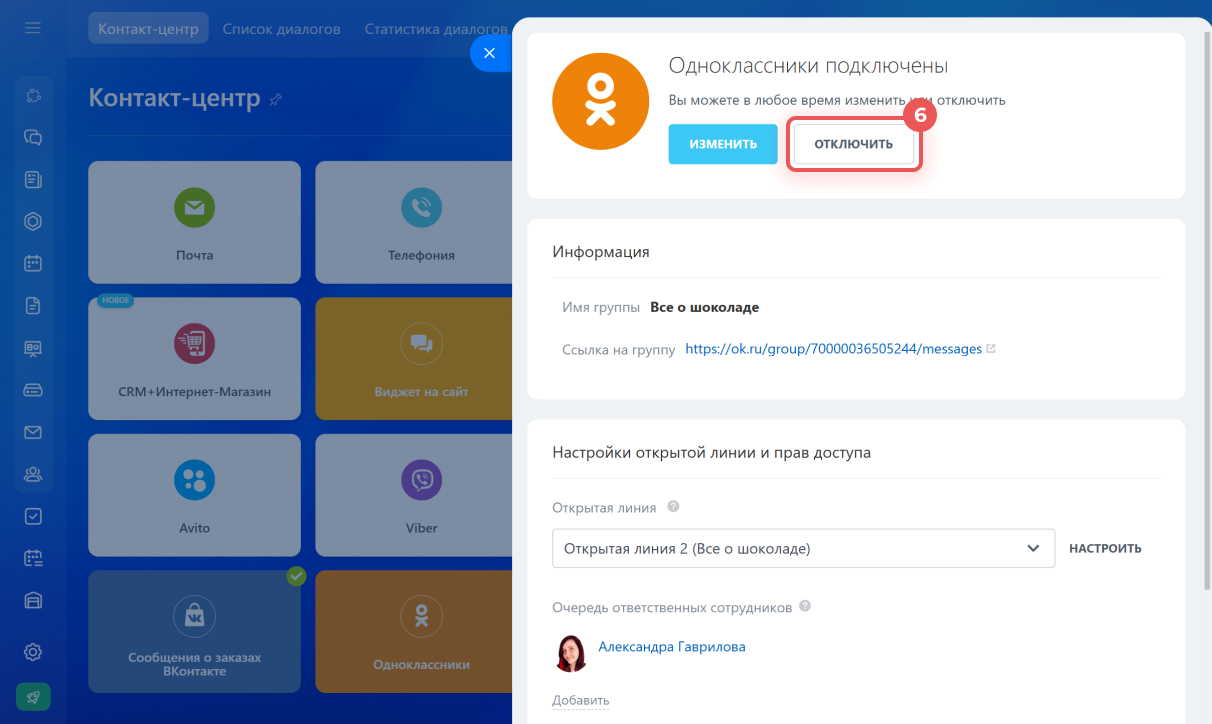The image size is (1212, 724).
Task: Click the ОТКЛЮЧИТЬ button
Action: [x=853, y=144]
